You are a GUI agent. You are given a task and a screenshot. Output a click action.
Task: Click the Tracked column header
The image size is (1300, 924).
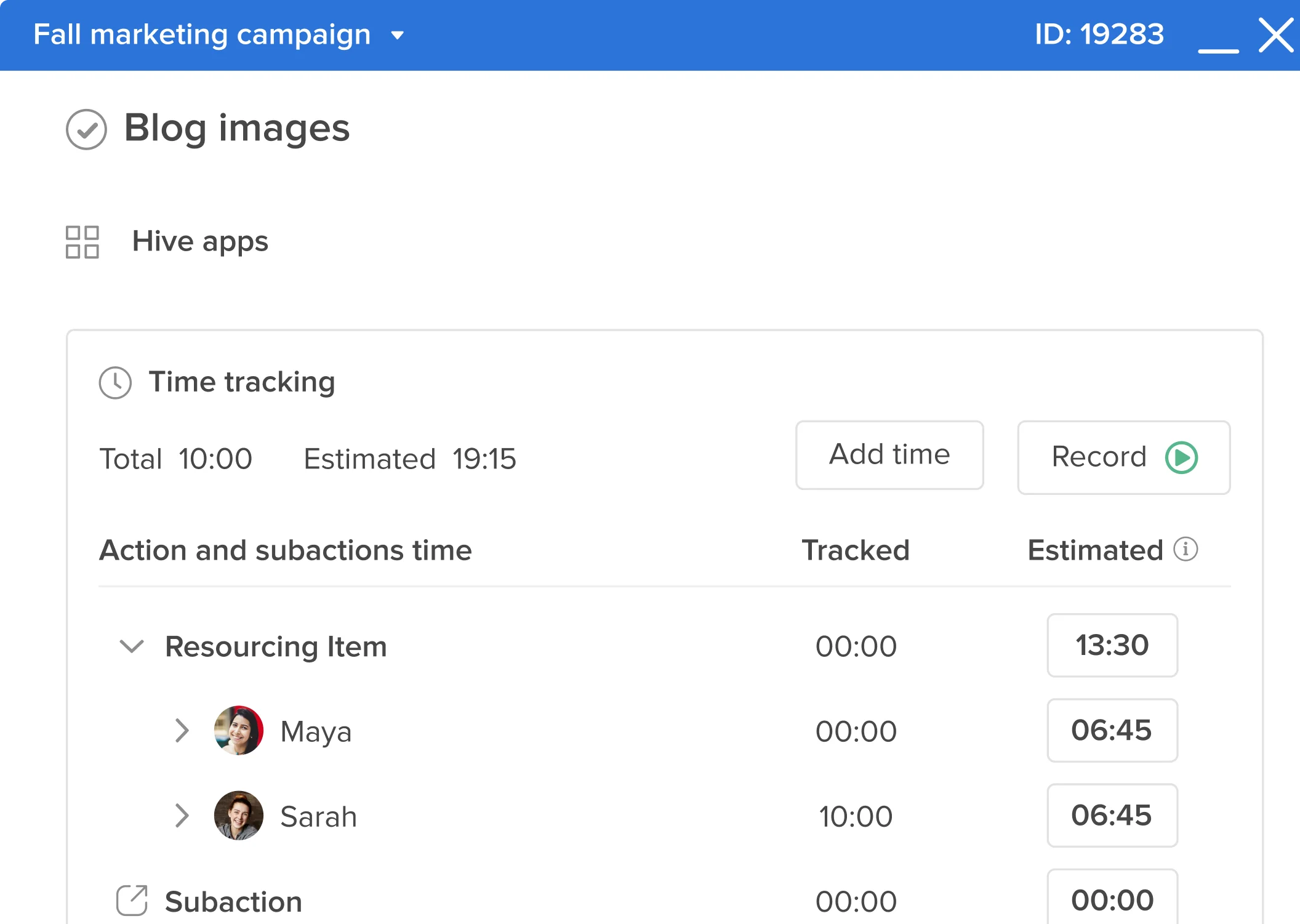[856, 550]
